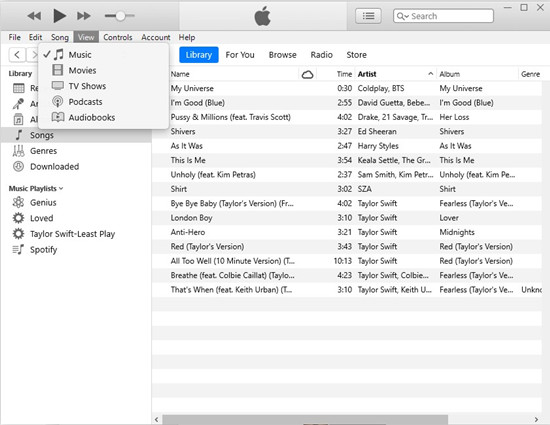Click the scroll right arrow
550x425 pixels.
536,419
